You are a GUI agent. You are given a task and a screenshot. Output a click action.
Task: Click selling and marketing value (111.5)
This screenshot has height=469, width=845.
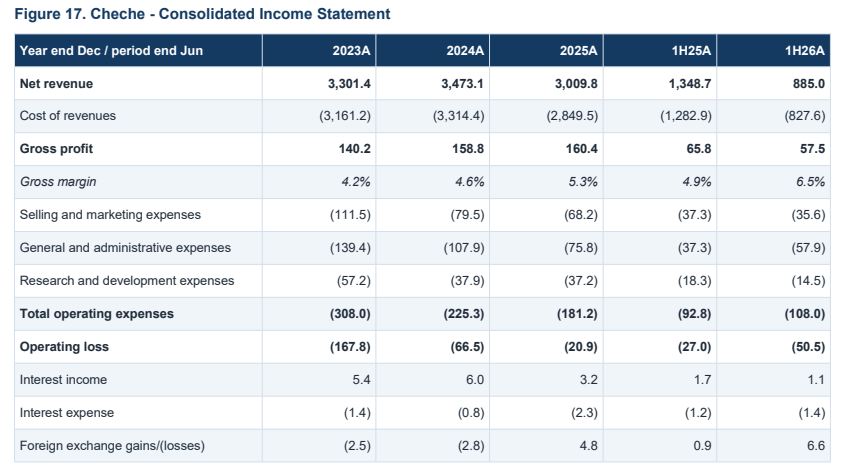click(350, 215)
